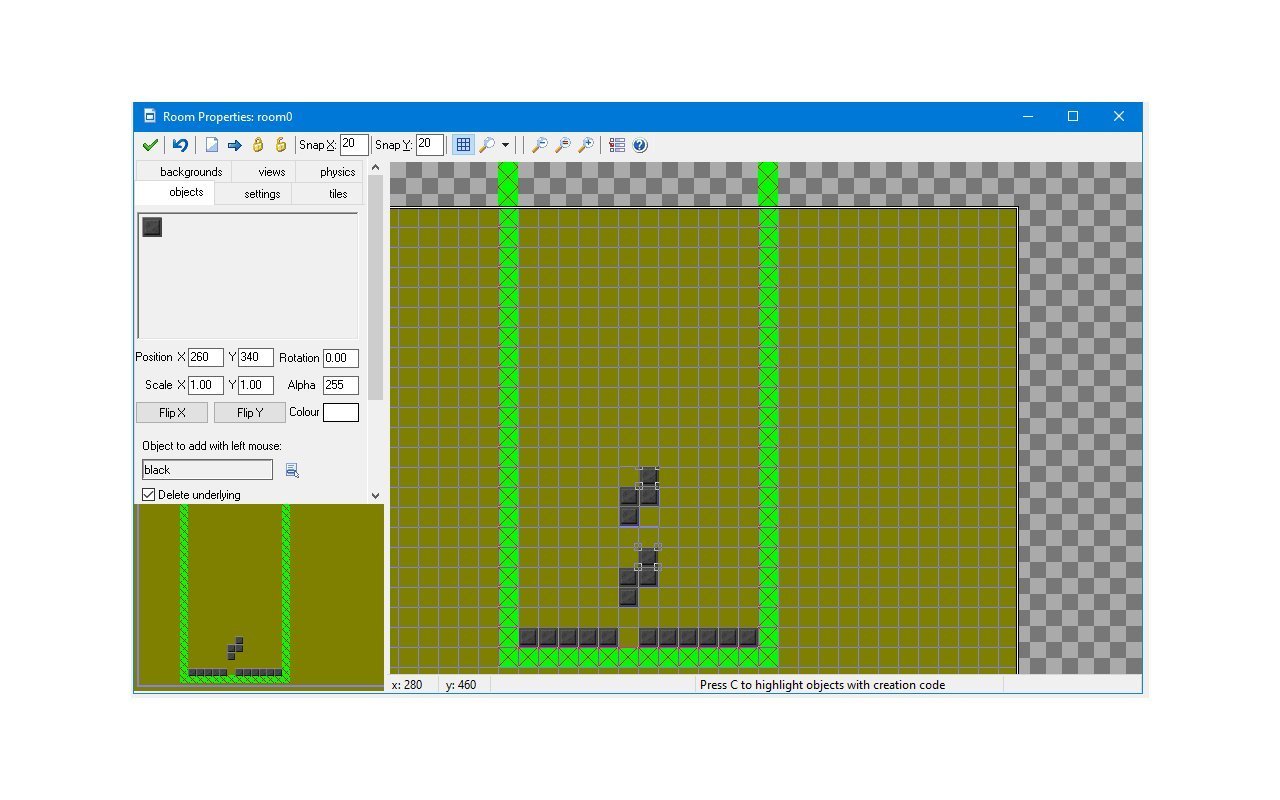Click the x: 280 status readout
Viewport: 1280px width, 800px height.
click(406, 685)
